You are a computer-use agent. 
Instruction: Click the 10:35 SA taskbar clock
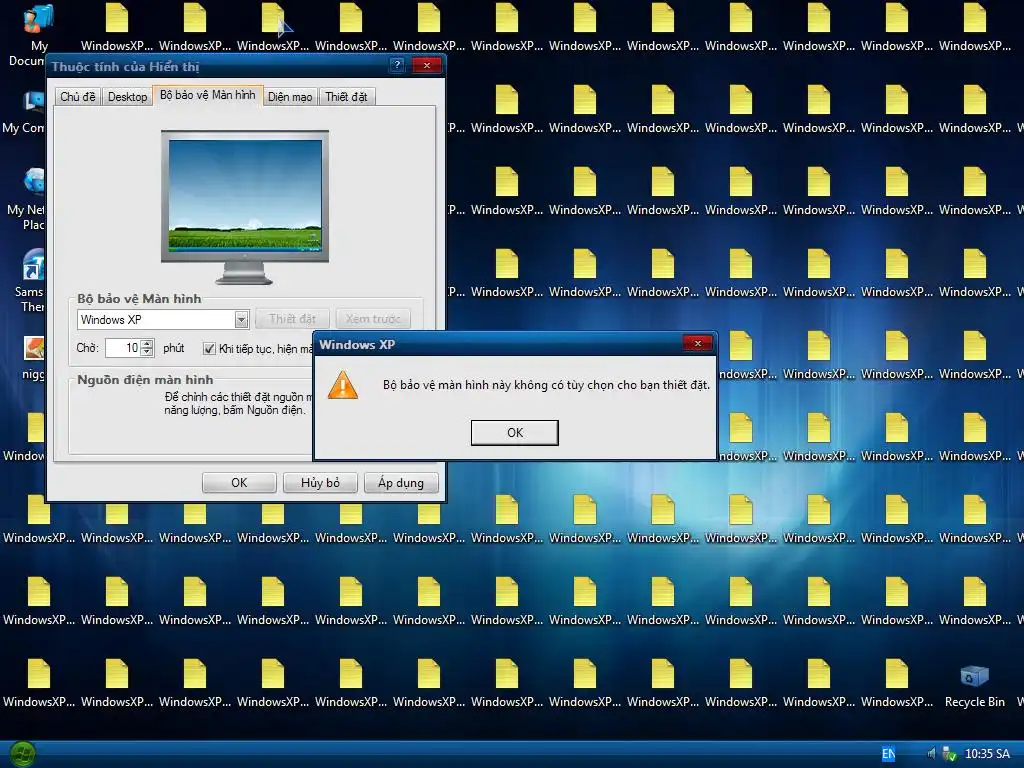(x=987, y=754)
